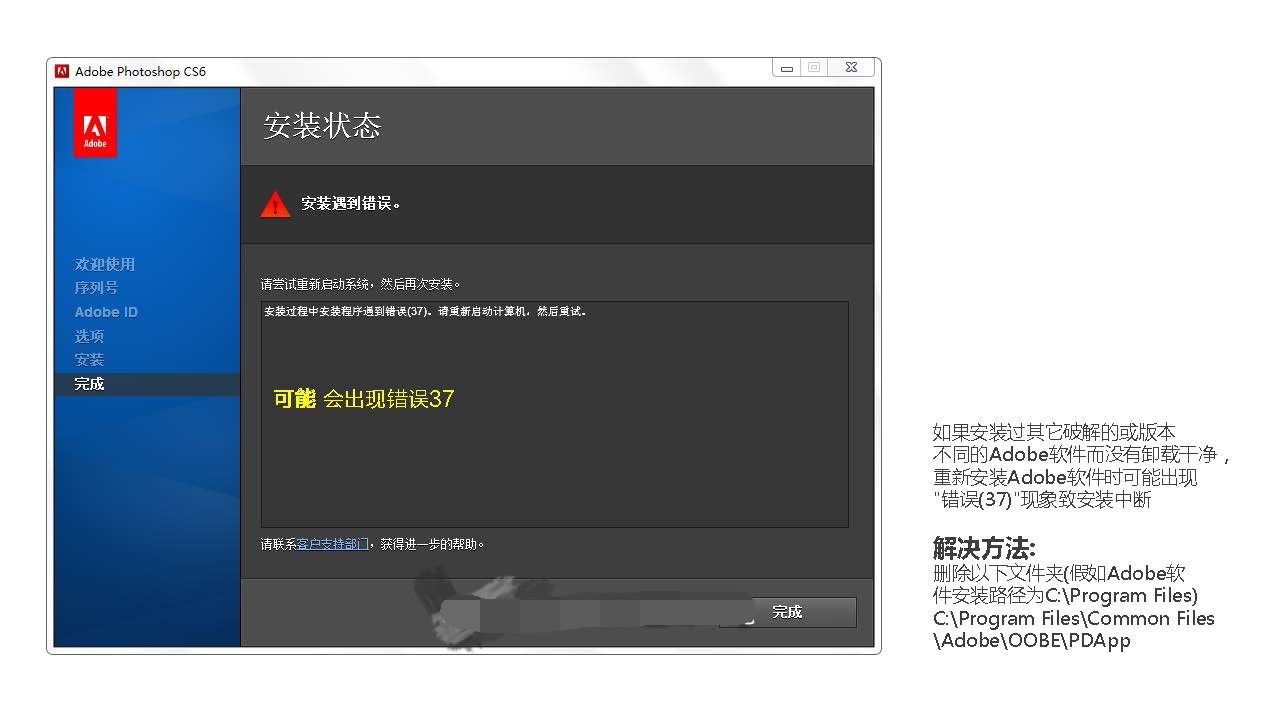This screenshot has height=720, width=1280.
Task: Select the Adobe ID step in sidebar
Action: pyautogui.click(x=106, y=312)
